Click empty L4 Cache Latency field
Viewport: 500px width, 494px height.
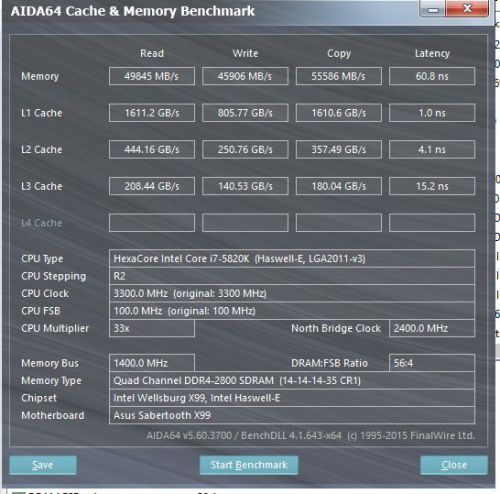point(432,223)
